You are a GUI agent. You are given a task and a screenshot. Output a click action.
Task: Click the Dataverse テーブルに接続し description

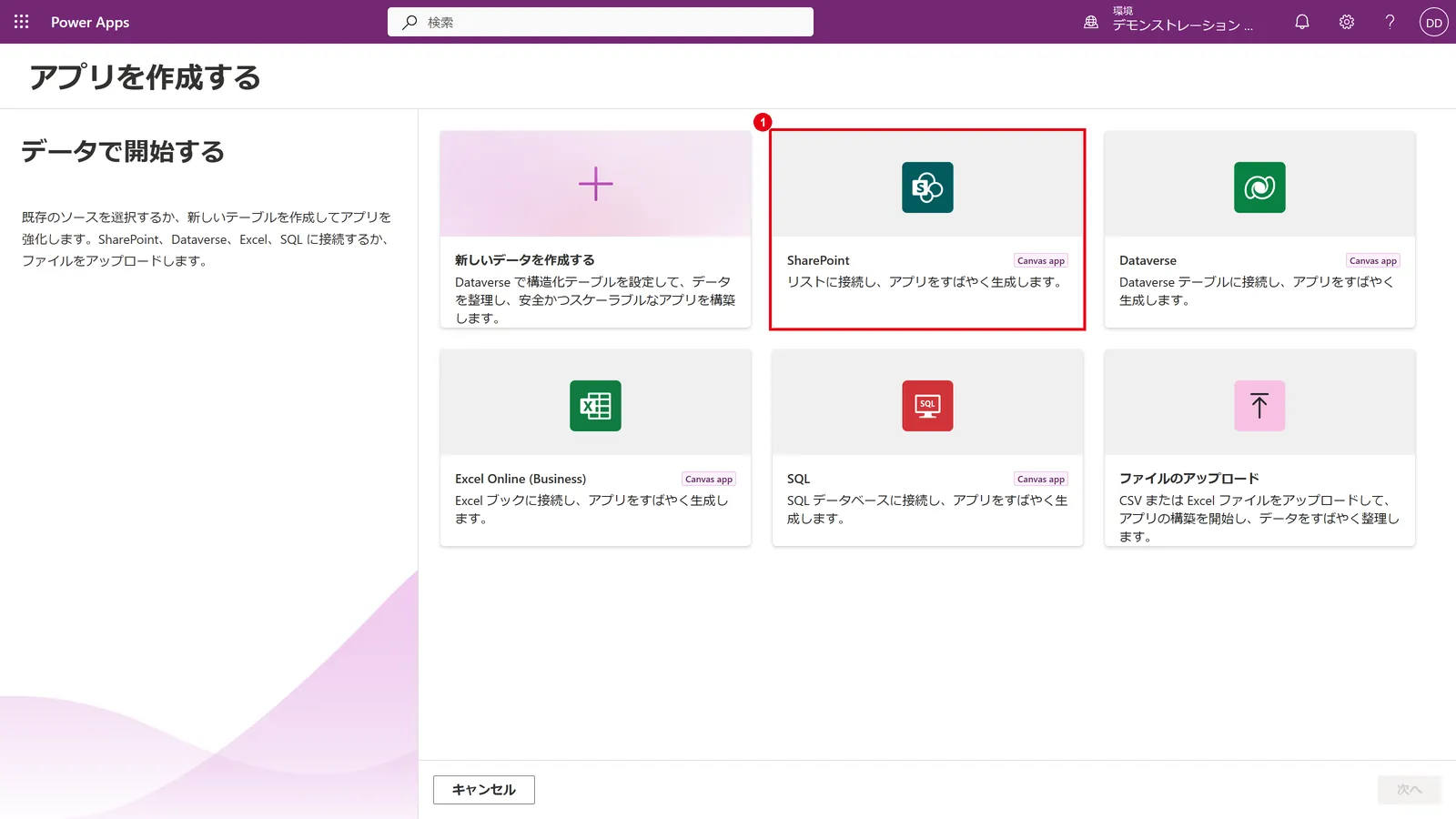1257,291
